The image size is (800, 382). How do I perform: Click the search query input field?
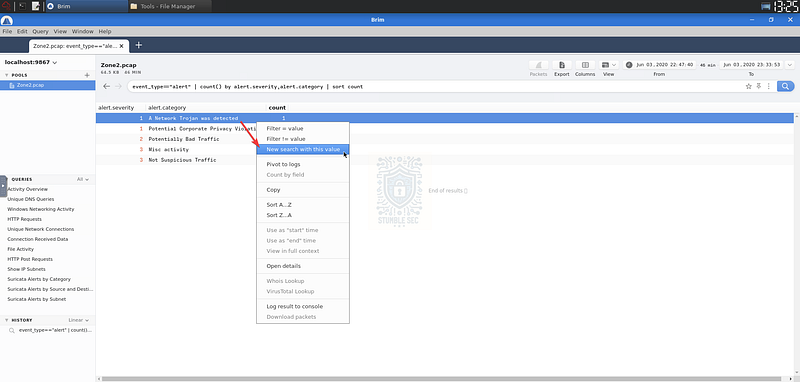pos(434,87)
